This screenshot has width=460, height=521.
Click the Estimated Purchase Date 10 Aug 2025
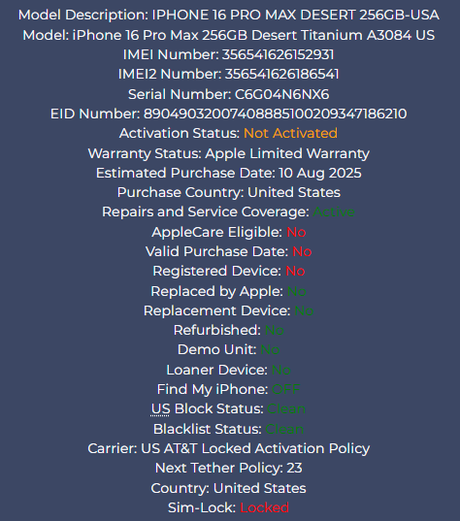coord(320,173)
